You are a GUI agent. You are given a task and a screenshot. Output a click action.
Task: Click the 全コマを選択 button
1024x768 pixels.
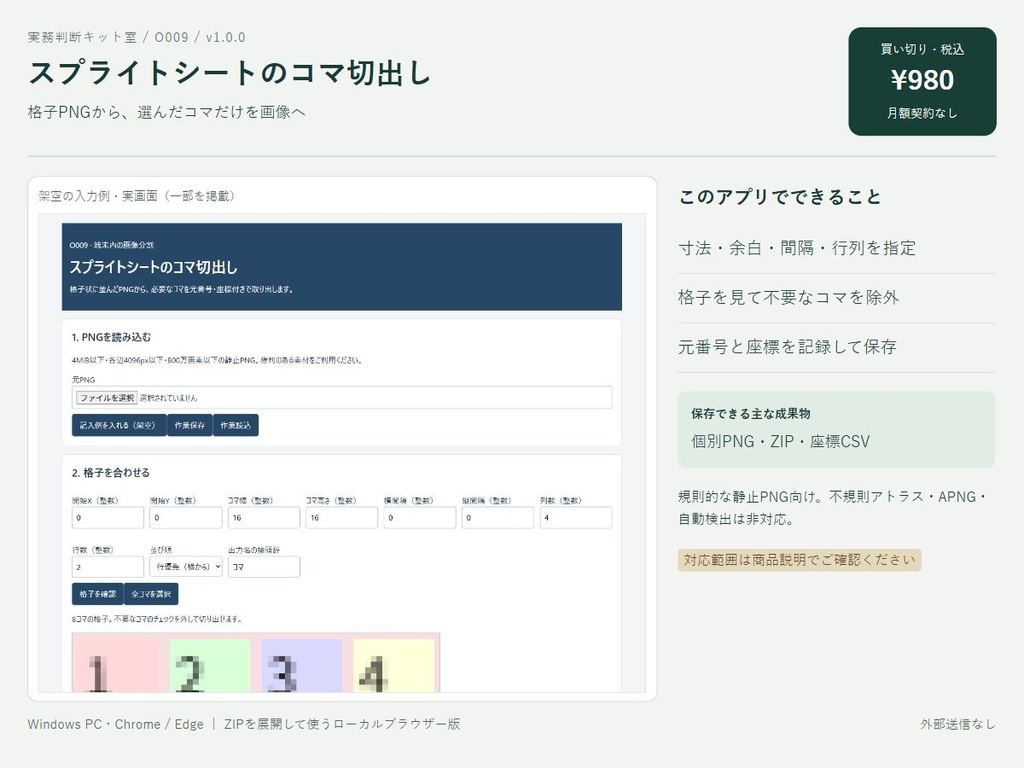coord(151,594)
